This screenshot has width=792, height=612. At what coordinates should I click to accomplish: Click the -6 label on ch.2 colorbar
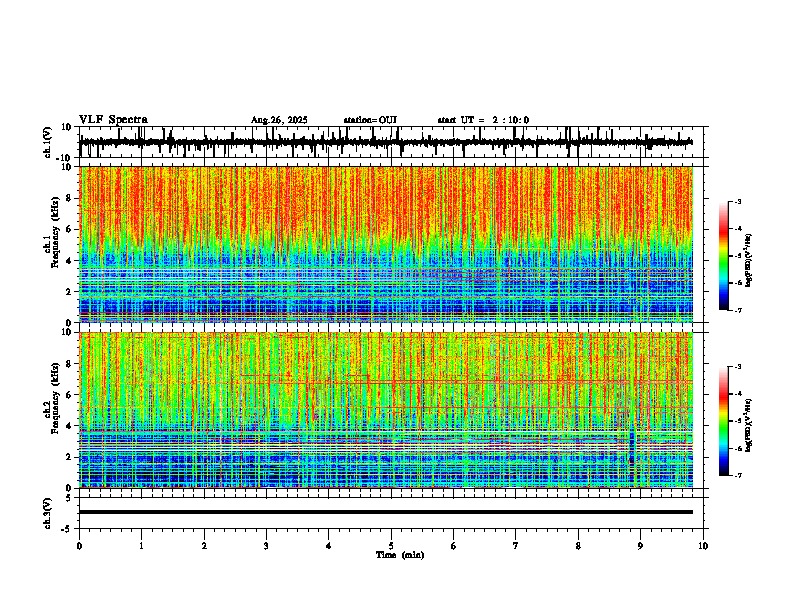click(737, 448)
